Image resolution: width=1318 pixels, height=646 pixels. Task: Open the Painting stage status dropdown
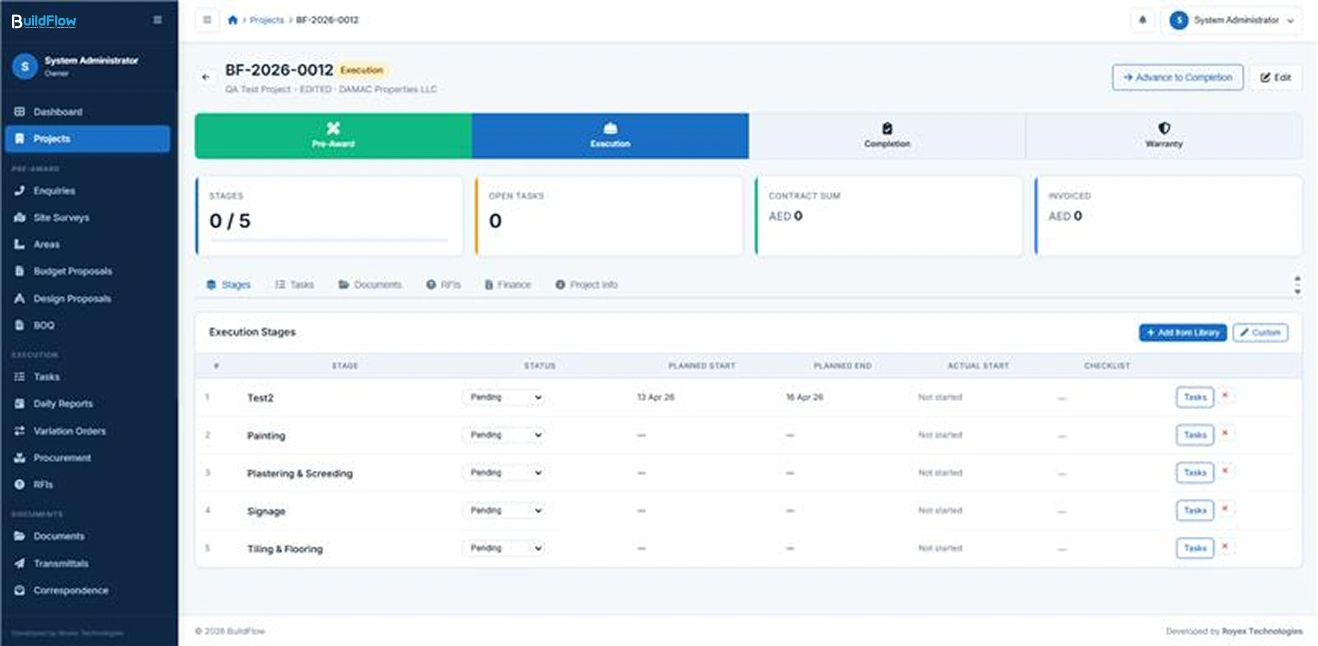[503, 435]
